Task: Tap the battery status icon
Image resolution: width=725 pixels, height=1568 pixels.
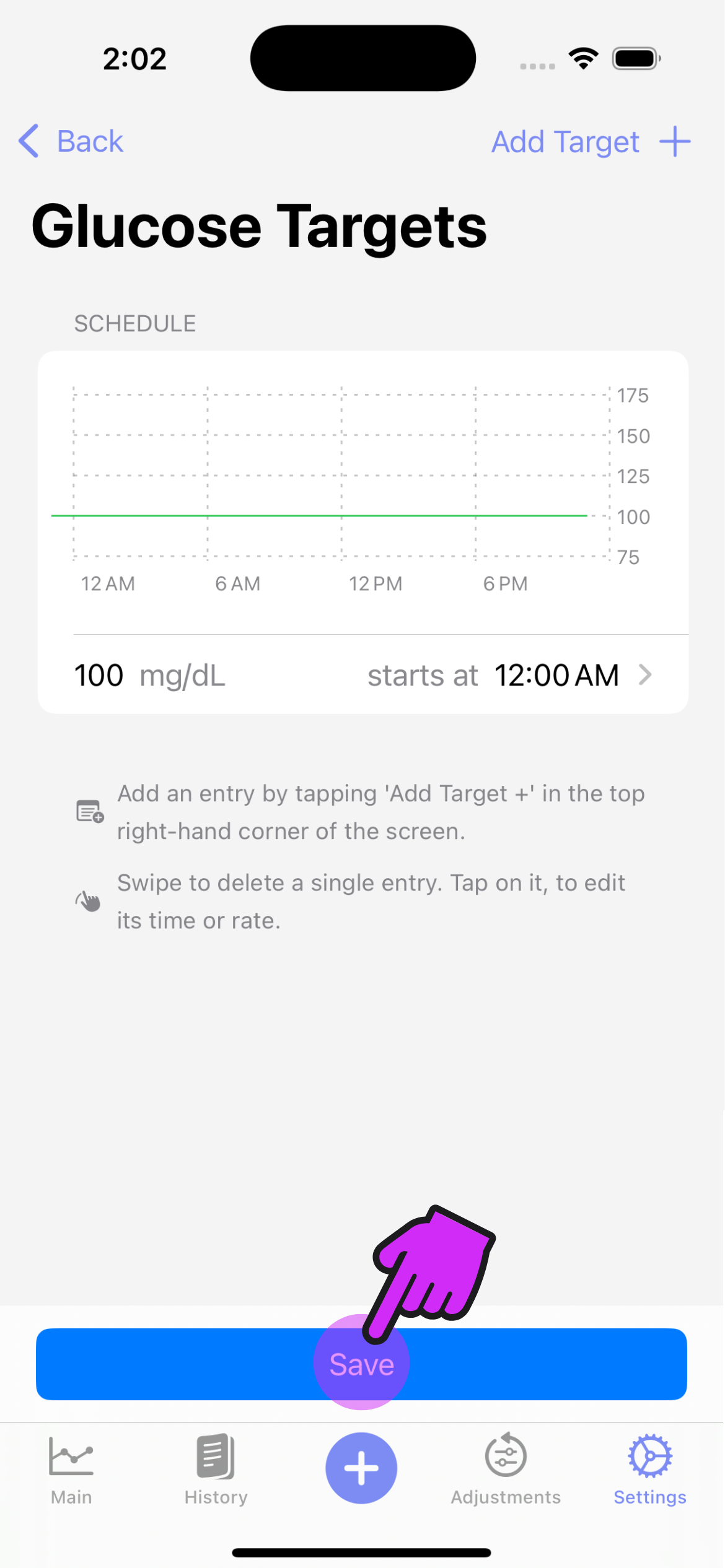Action: 636,59
